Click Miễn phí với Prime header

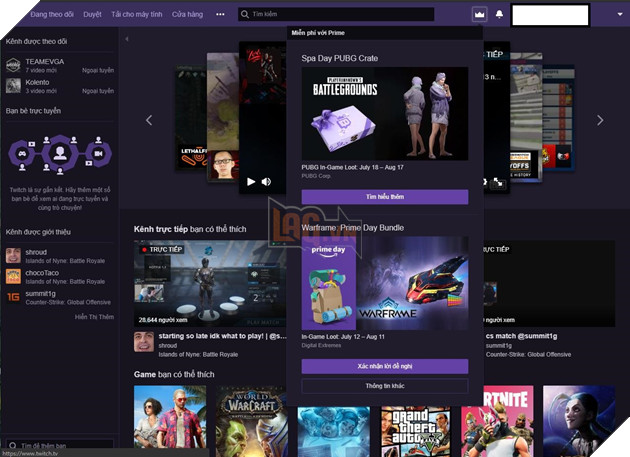point(318,33)
